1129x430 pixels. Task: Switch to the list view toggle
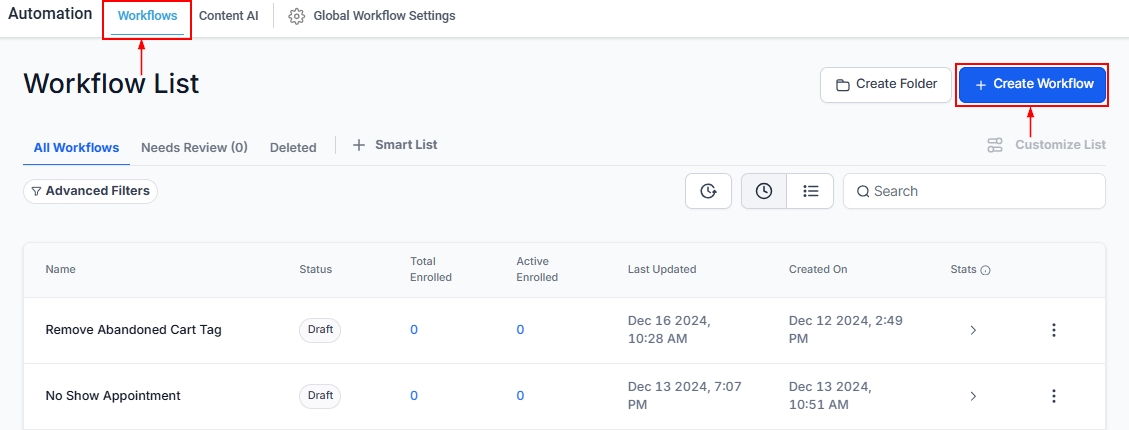tap(811, 191)
